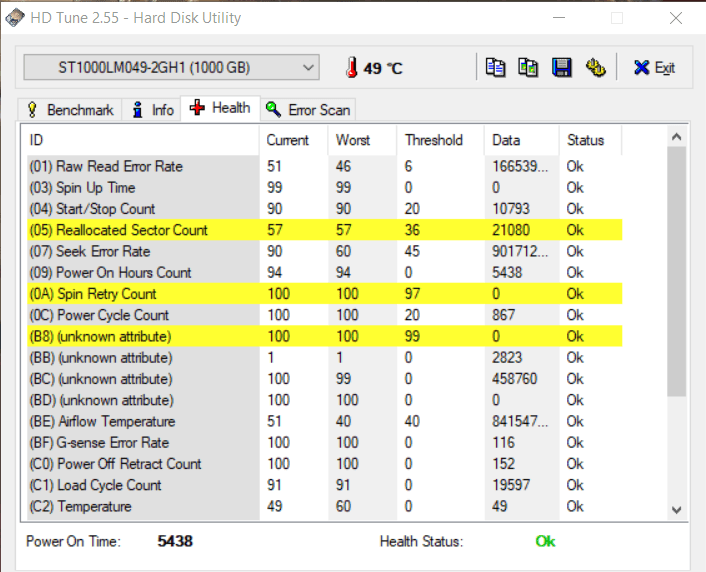Click the green Health Status Ok text
706x572 pixels.
545,541
